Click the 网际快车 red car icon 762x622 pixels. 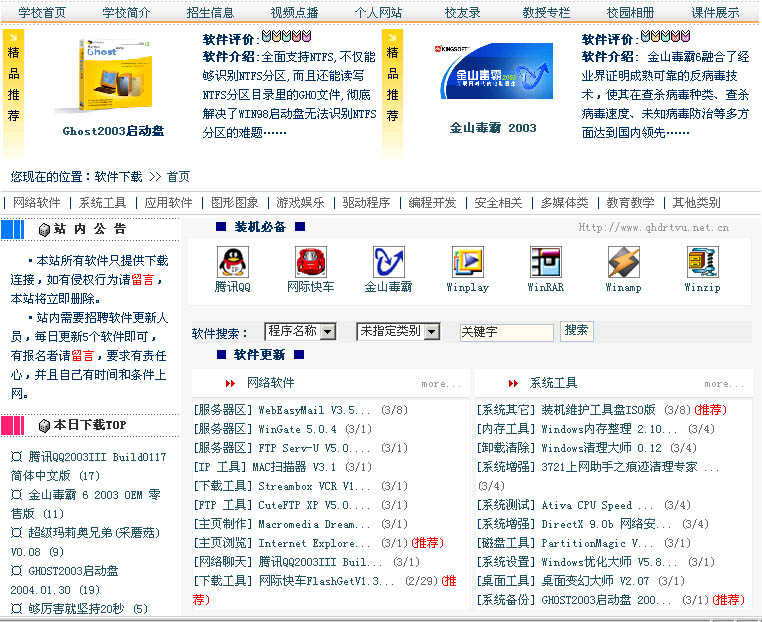pos(311,262)
